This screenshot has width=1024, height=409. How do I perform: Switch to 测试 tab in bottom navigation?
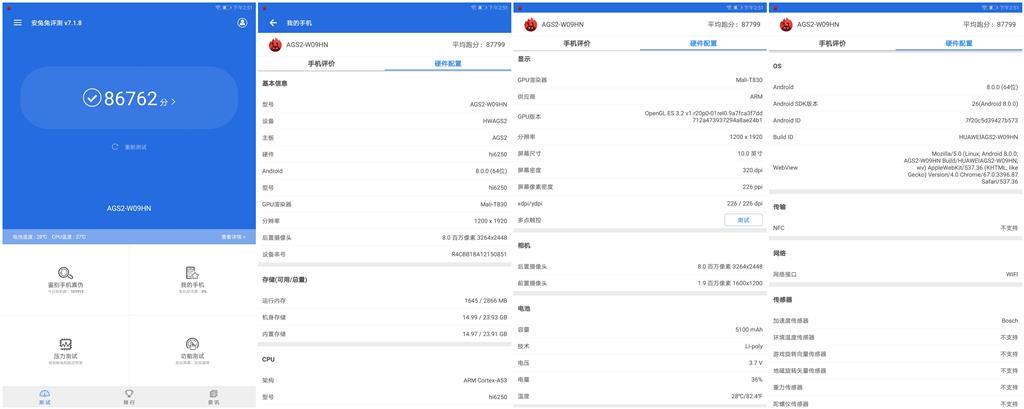coord(44,396)
